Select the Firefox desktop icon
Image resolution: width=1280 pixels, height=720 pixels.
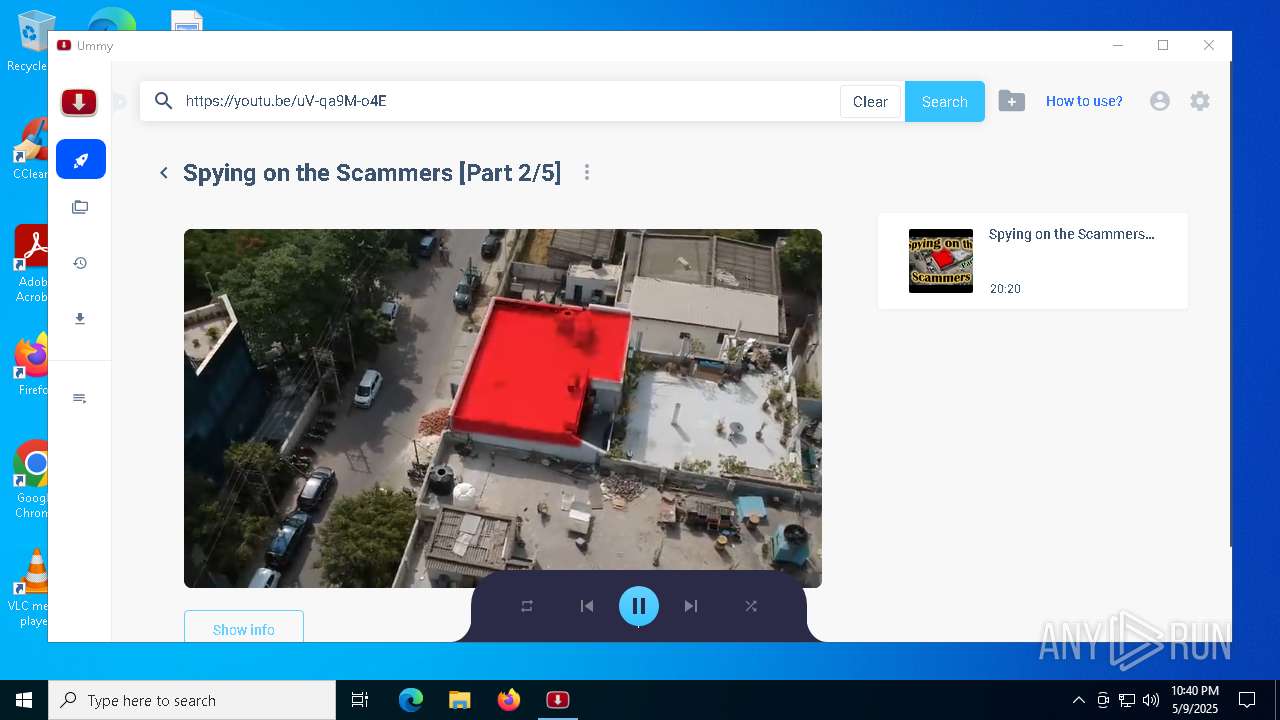[30, 364]
